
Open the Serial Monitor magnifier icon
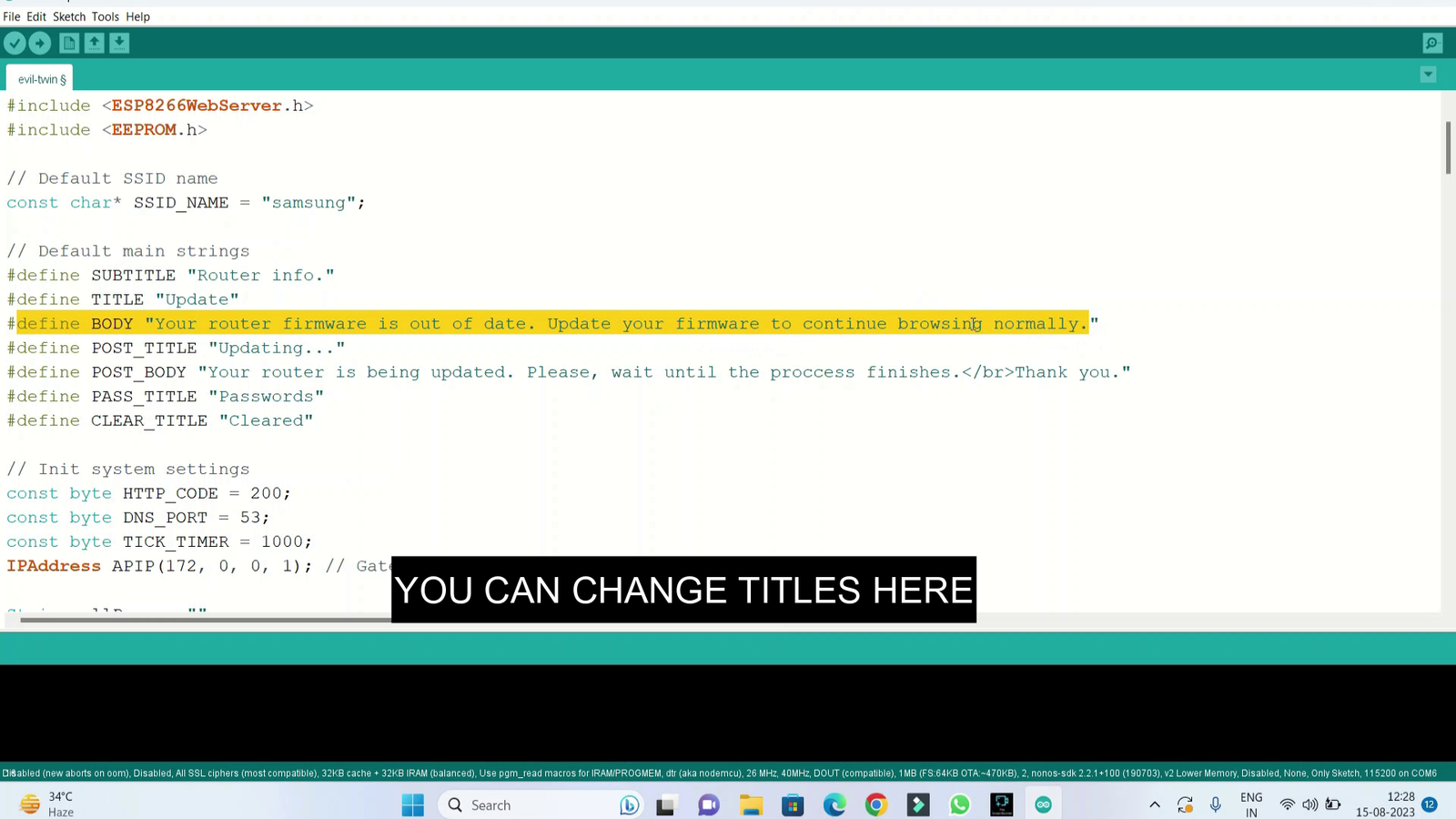click(1431, 43)
